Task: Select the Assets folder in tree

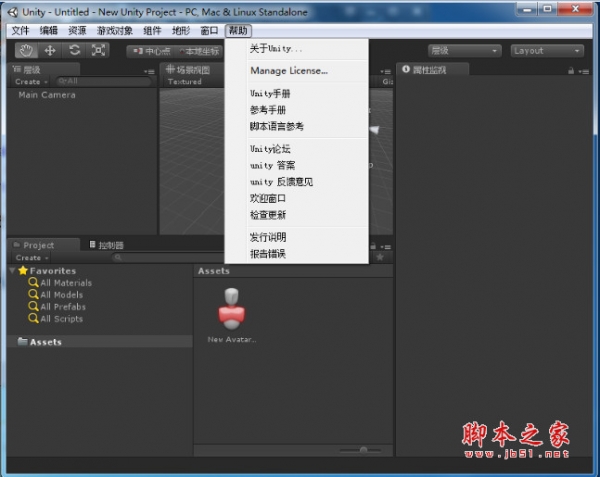Action: pyautogui.click(x=100, y=342)
